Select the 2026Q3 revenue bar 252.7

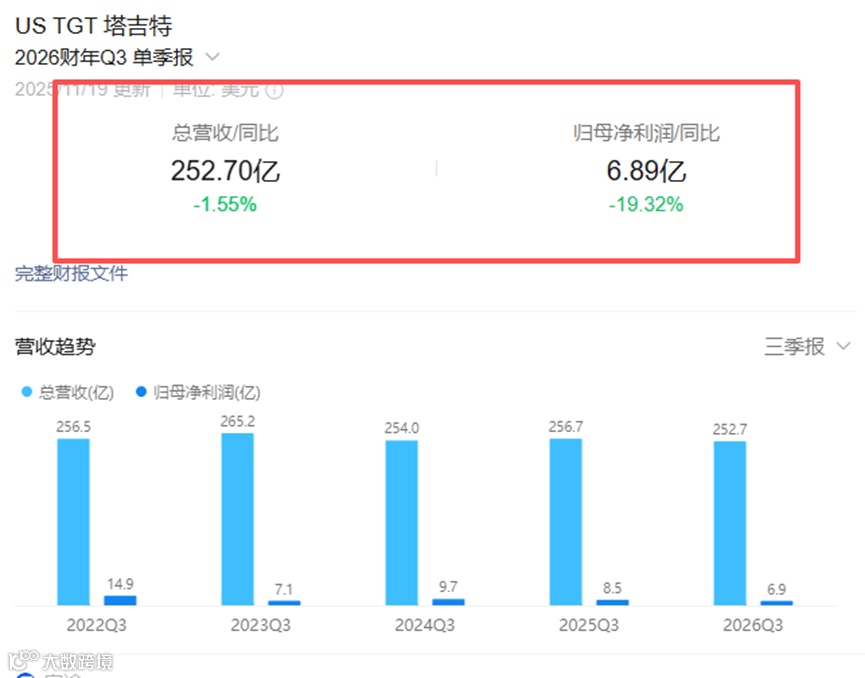point(730,523)
